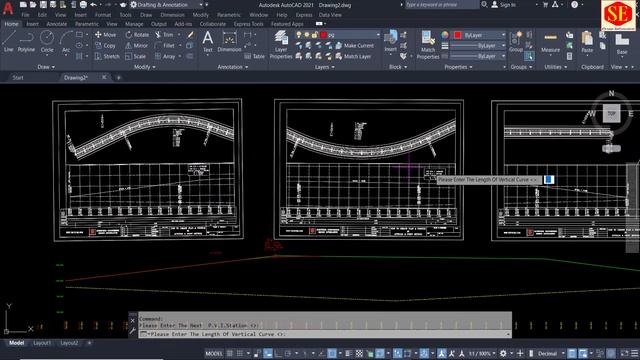Toggle transparency display in the status bar

tap(359, 353)
